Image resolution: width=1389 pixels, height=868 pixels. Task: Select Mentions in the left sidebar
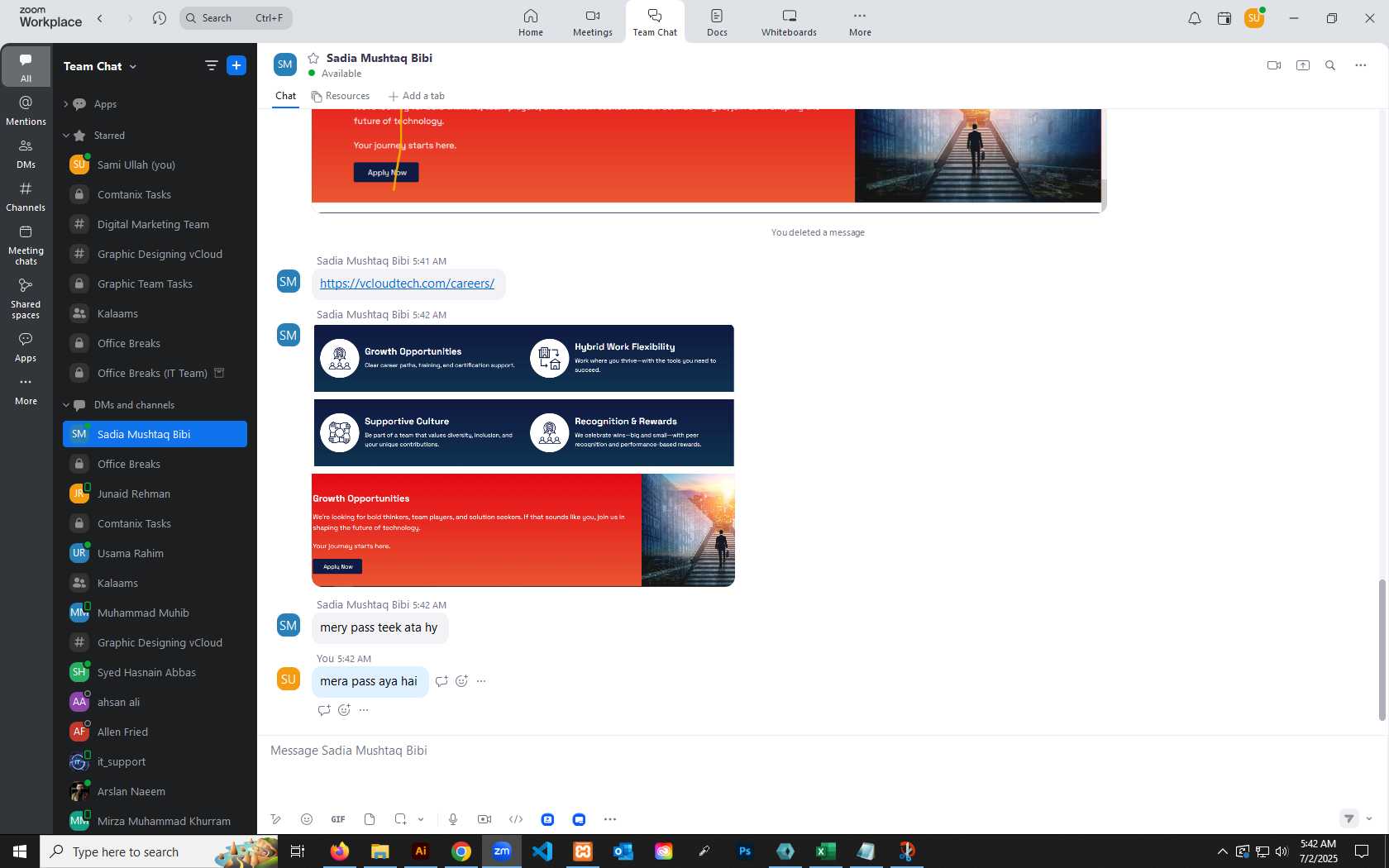point(26,111)
